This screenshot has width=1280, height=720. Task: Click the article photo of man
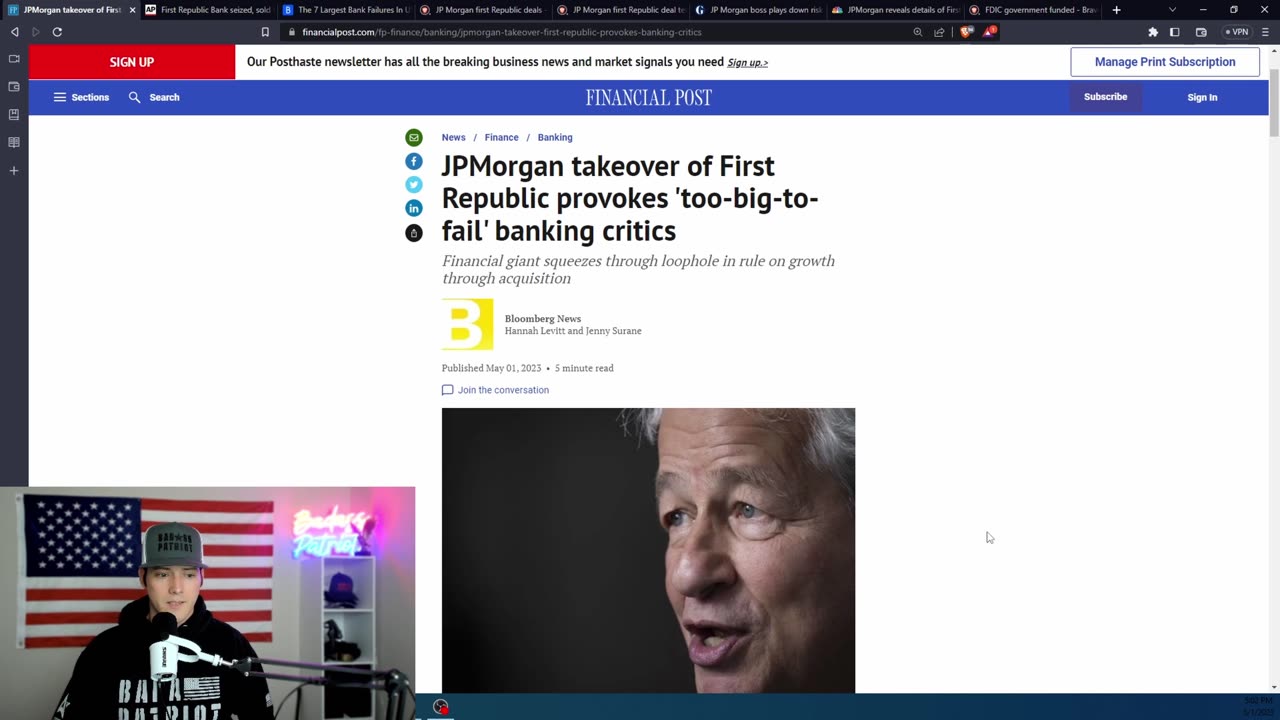tap(648, 550)
